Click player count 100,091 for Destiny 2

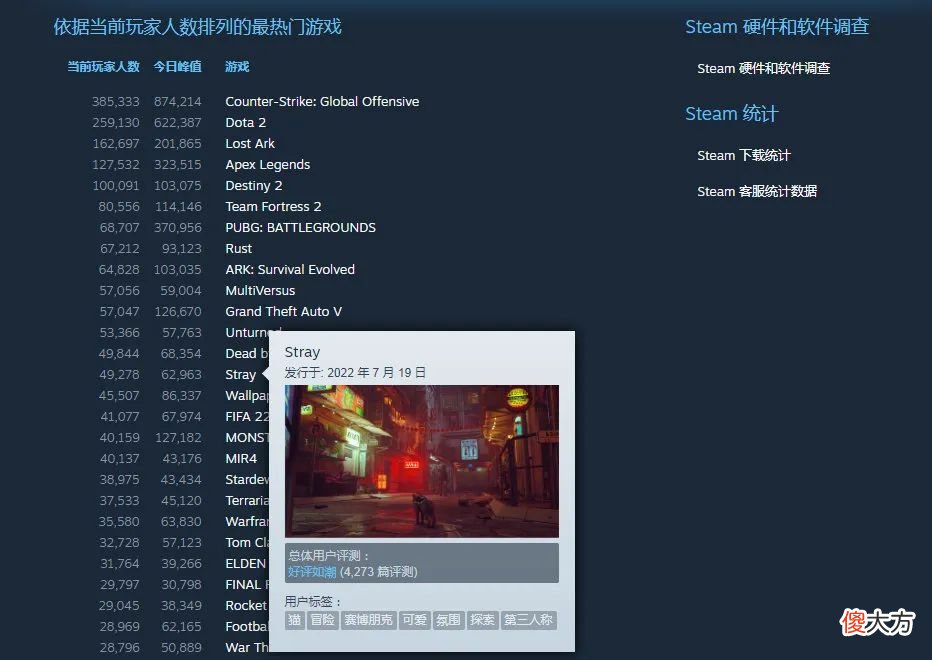coord(115,186)
